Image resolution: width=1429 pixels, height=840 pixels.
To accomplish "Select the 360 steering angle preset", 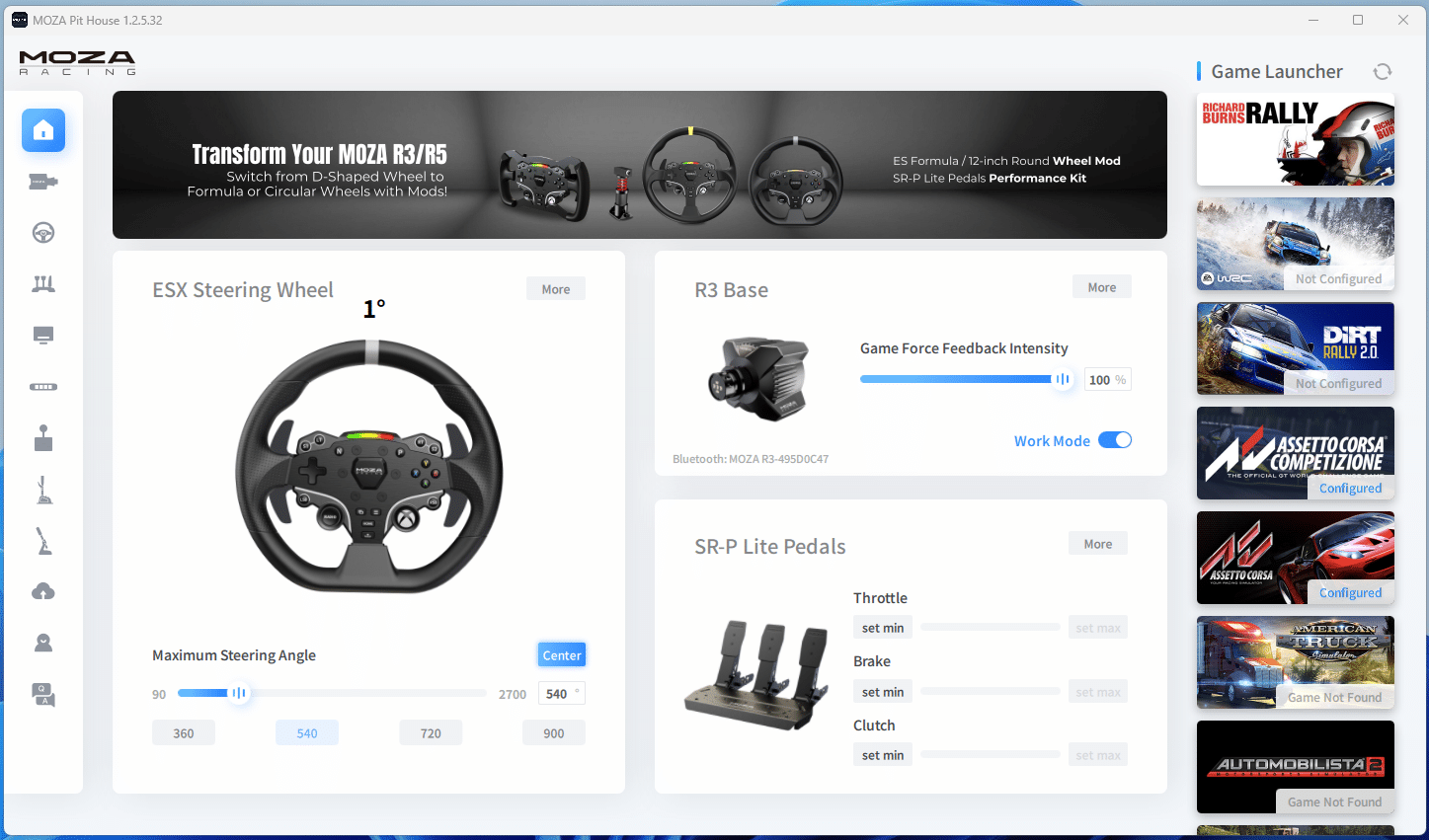I will 184,733.
